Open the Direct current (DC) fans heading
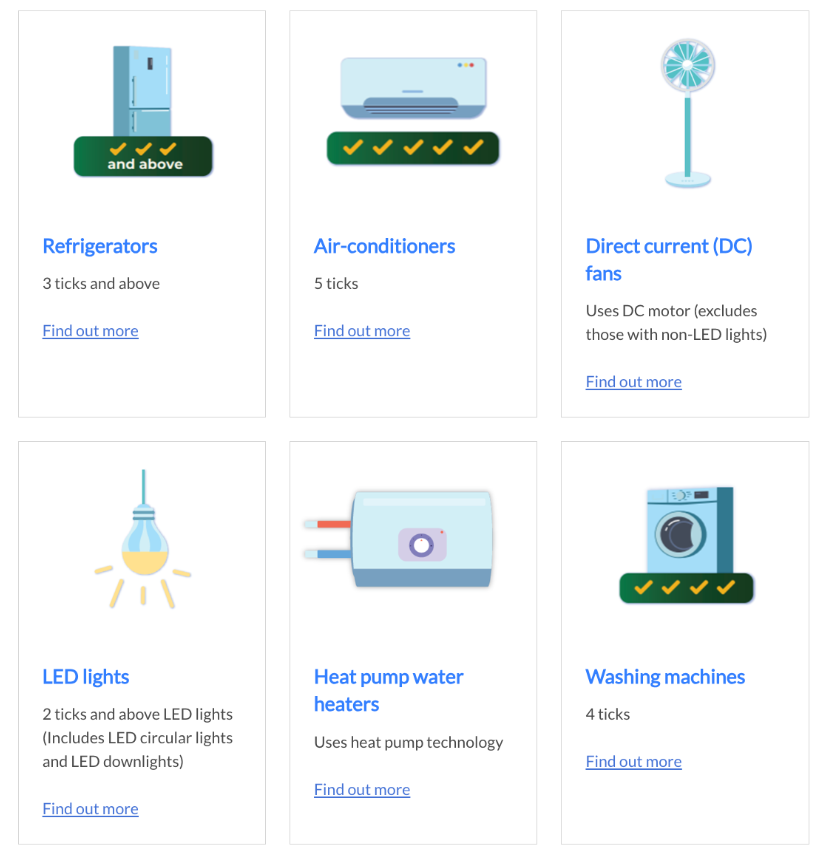The height and width of the screenshot is (855, 819). point(669,260)
